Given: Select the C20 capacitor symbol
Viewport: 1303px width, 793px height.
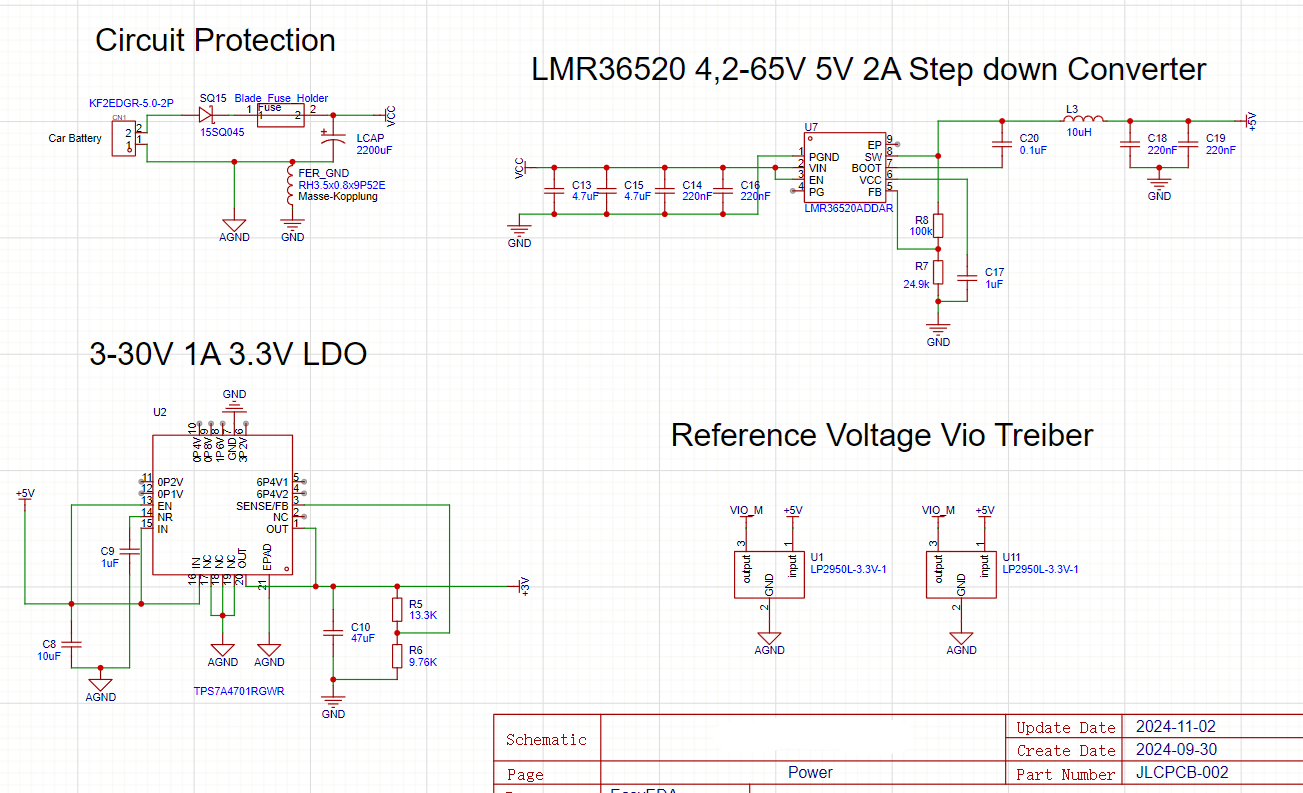Looking at the screenshot, I should [x=1000, y=144].
